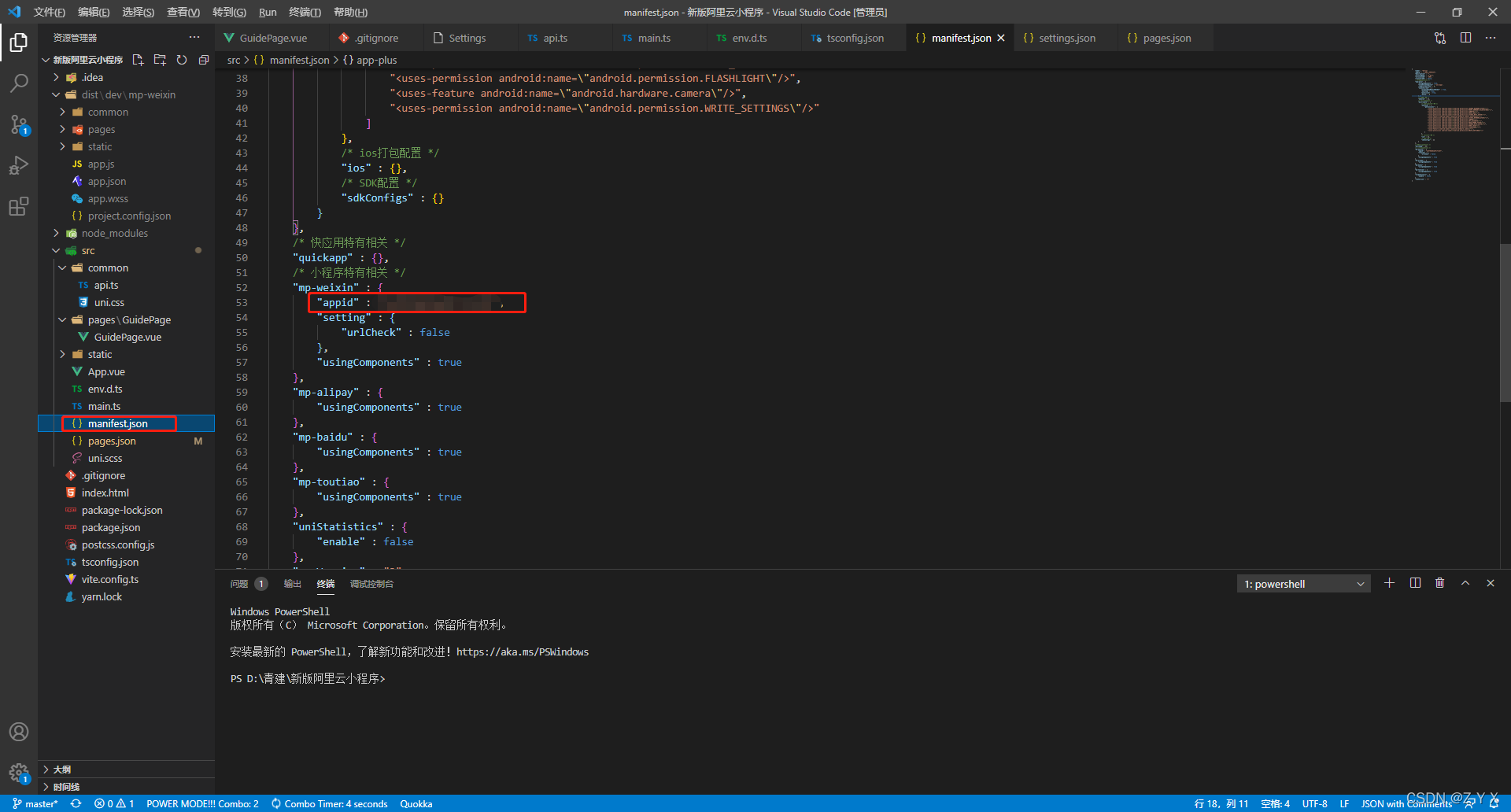1511x812 pixels.
Task: Open the Go menu
Action: click(x=229, y=12)
